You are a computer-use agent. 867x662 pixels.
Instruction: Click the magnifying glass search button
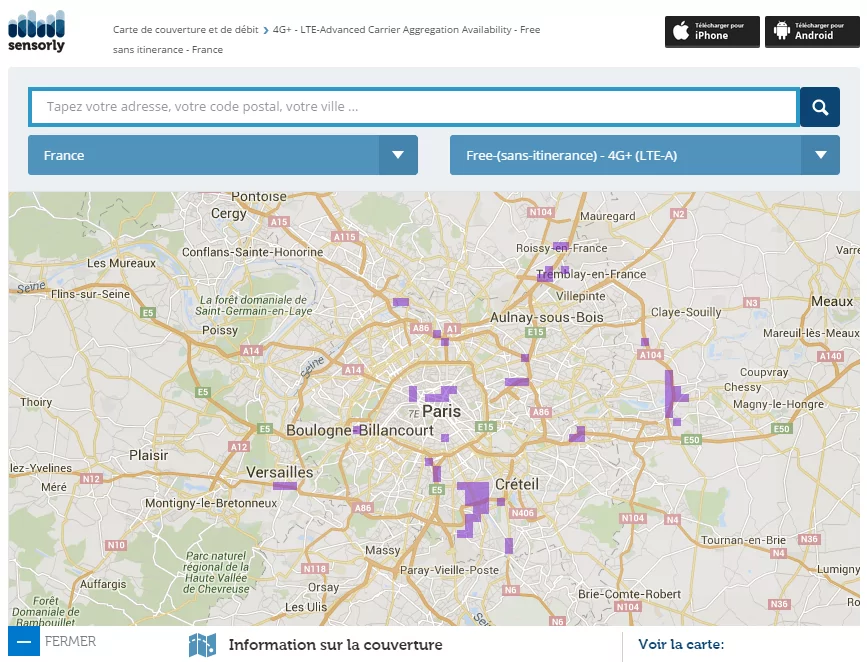[x=819, y=108]
